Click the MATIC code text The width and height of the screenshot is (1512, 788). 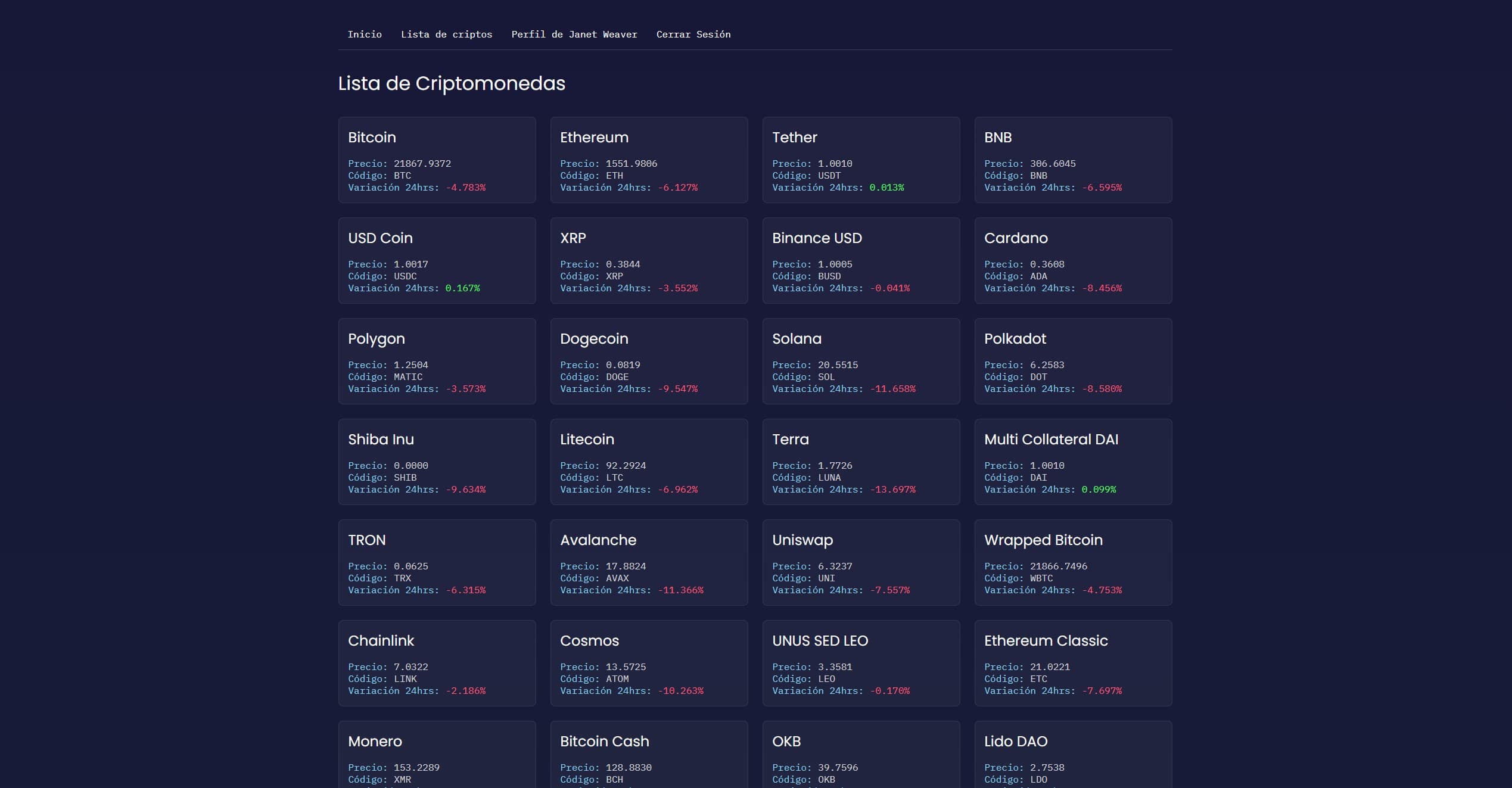pyautogui.click(x=408, y=377)
